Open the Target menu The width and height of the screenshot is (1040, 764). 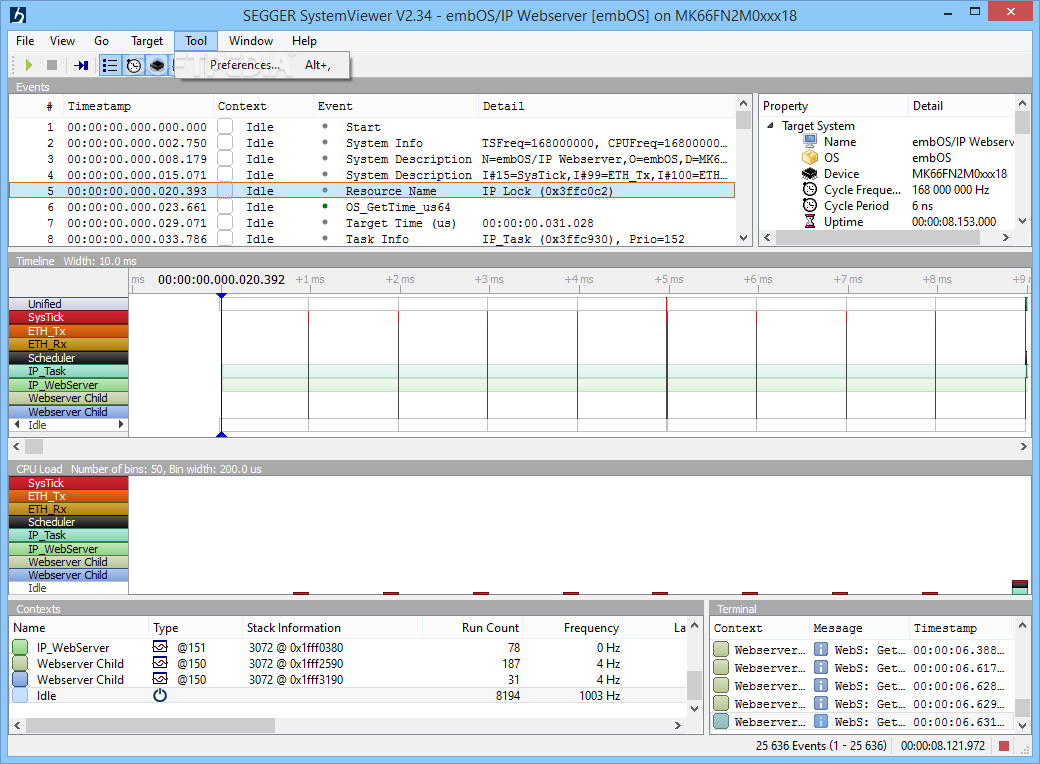[x=147, y=40]
